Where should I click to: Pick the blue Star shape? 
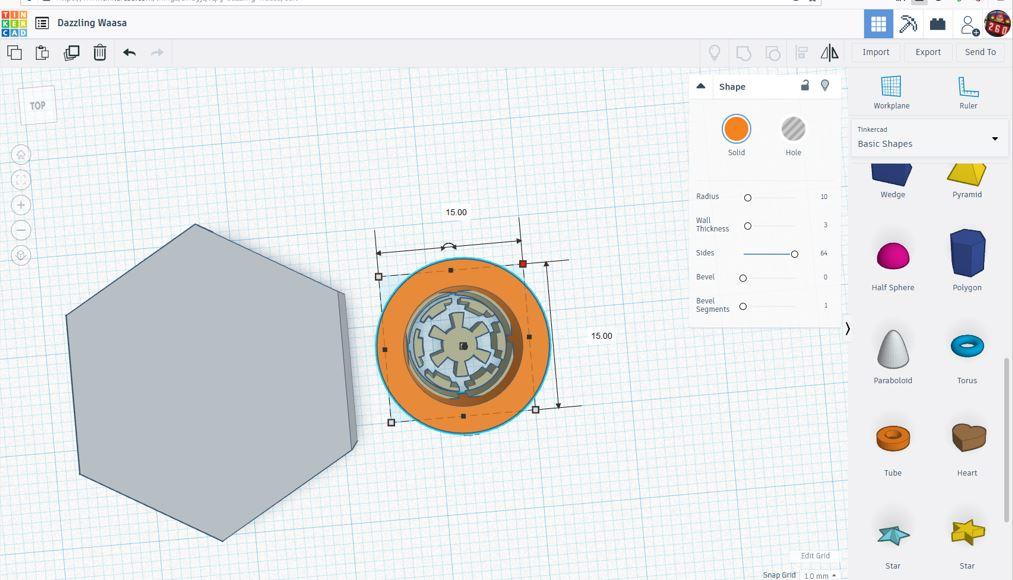click(x=892, y=546)
